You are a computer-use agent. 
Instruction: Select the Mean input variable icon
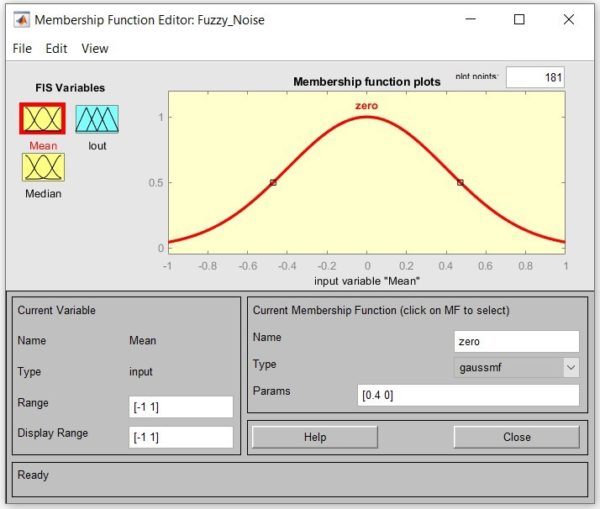coord(42,119)
